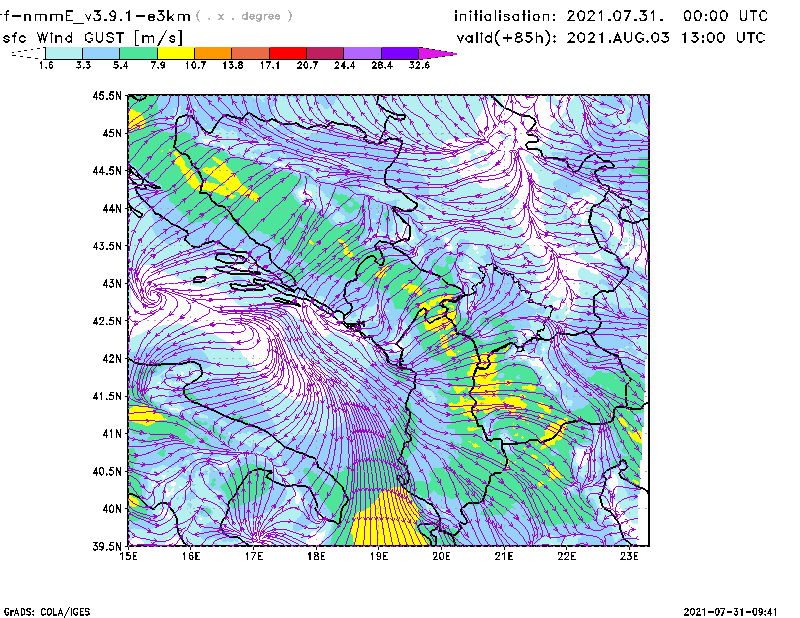Click the grey '( . x . degree )' text
The image size is (800, 618).
pos(244,16)
